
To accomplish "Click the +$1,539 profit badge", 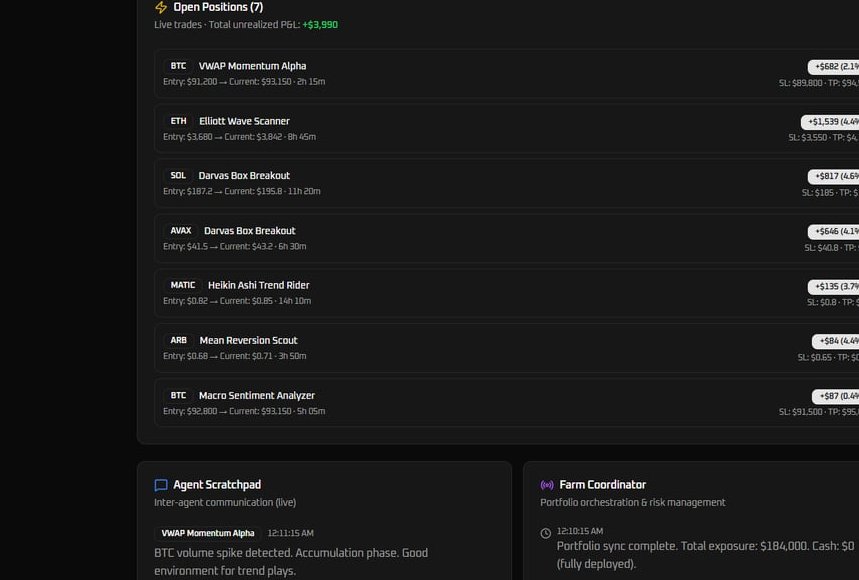I will (832, 122).
